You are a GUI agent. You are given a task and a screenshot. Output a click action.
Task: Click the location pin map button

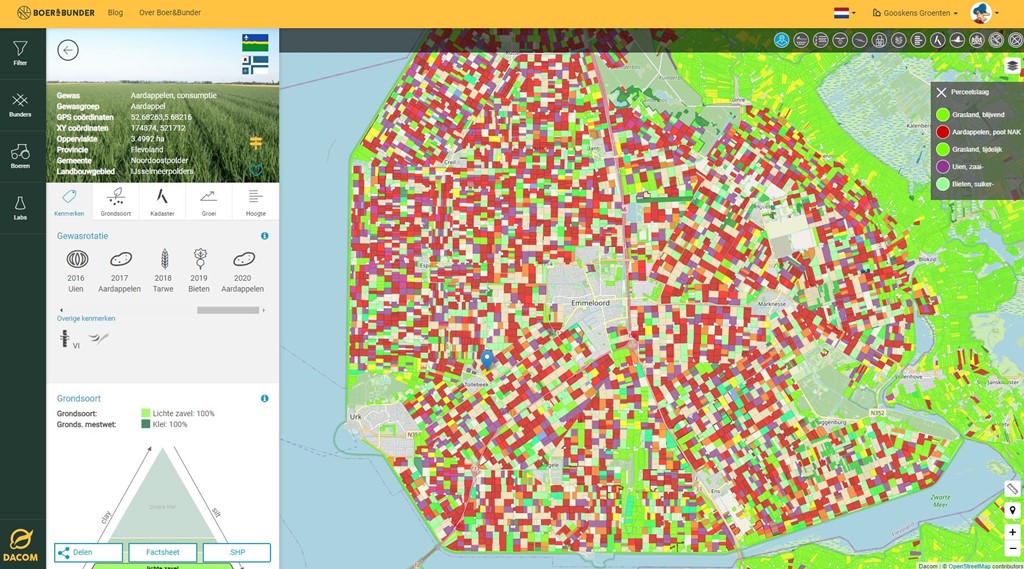(x=1012, y=511)
